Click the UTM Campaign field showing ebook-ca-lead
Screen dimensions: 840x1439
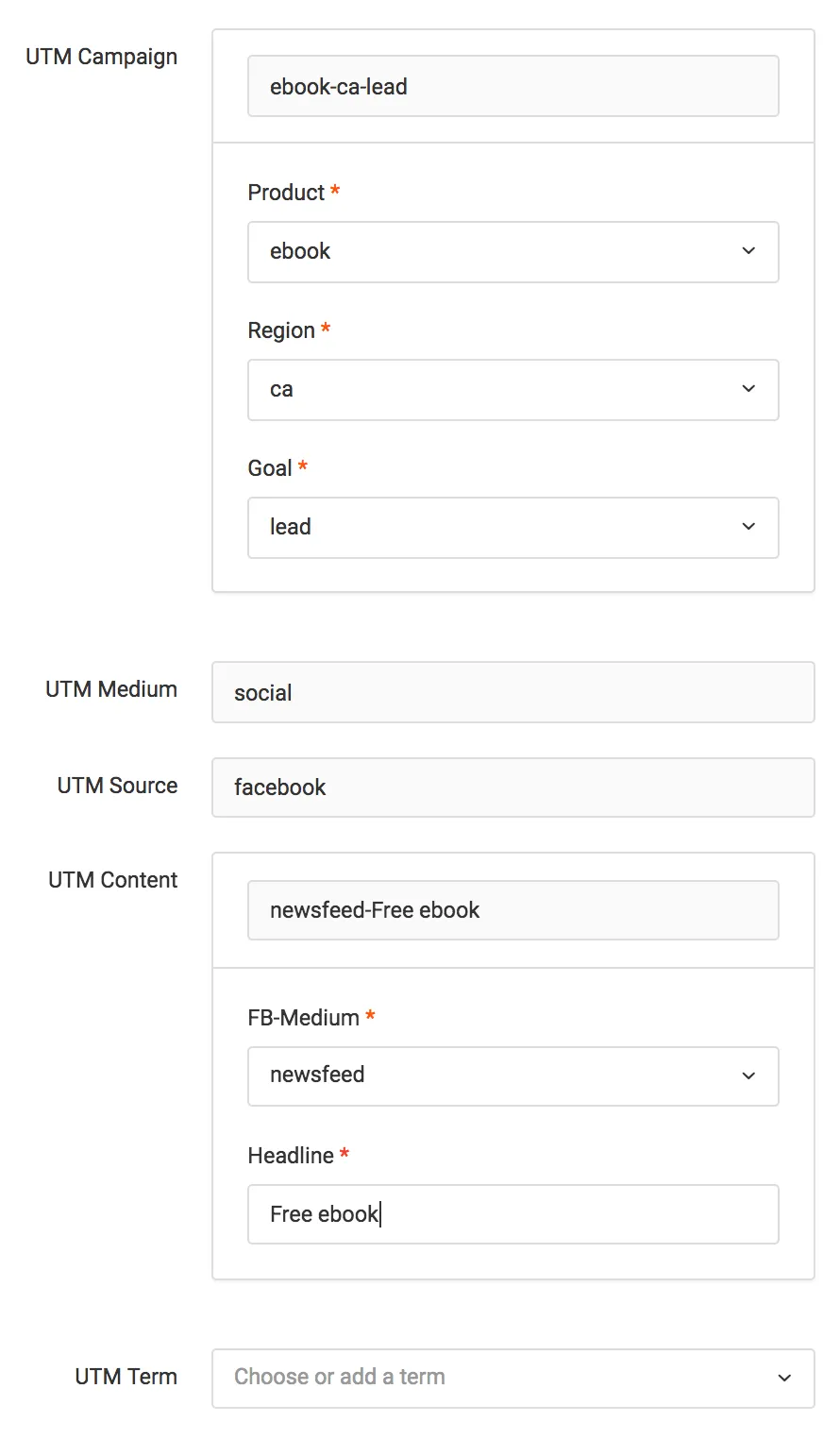tap(512, 85)
